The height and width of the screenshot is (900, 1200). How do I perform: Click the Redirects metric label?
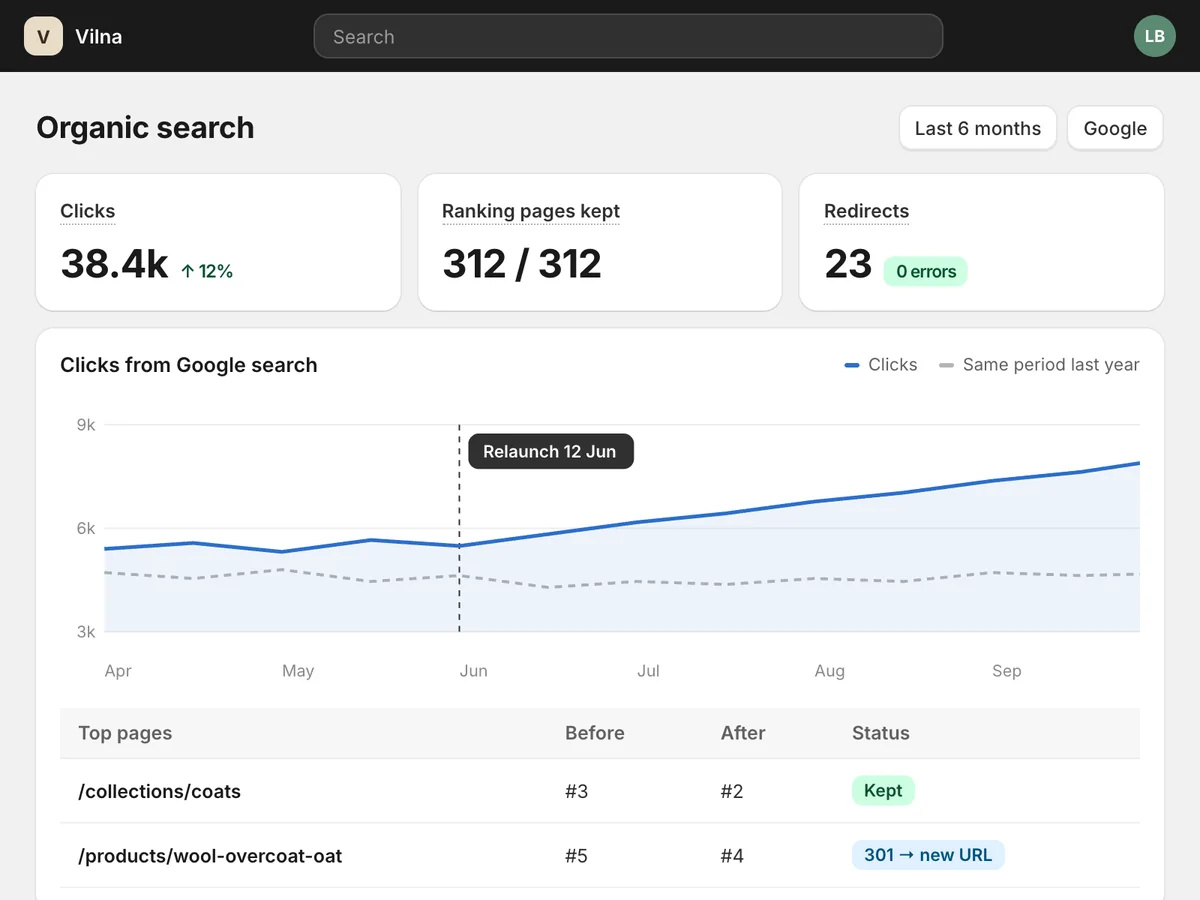(866, 211)
